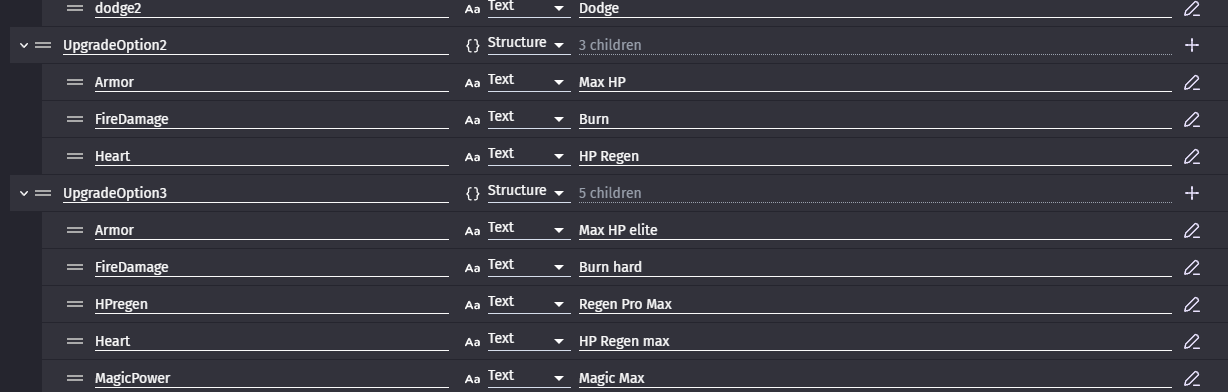The height and width of the screenshot is (392, 1228).
Task: Edit HP Regen max using its pencil icon
Action: [1191, 341]
